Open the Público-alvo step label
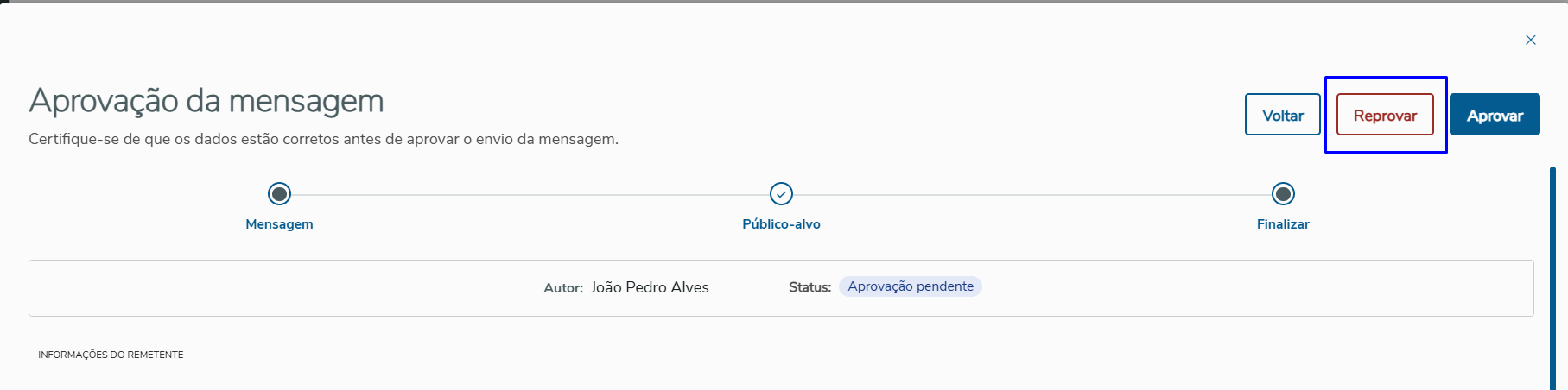 (781, 224)
